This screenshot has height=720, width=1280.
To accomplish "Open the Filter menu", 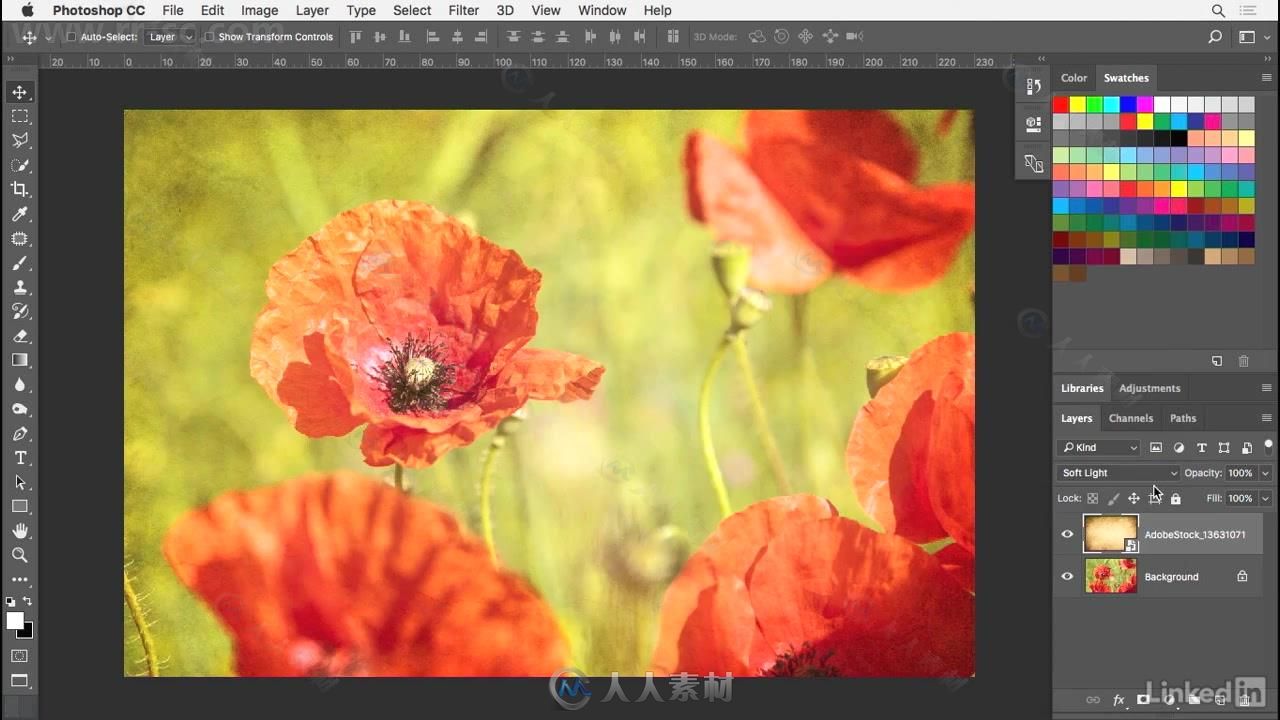I will pos(463,10).
